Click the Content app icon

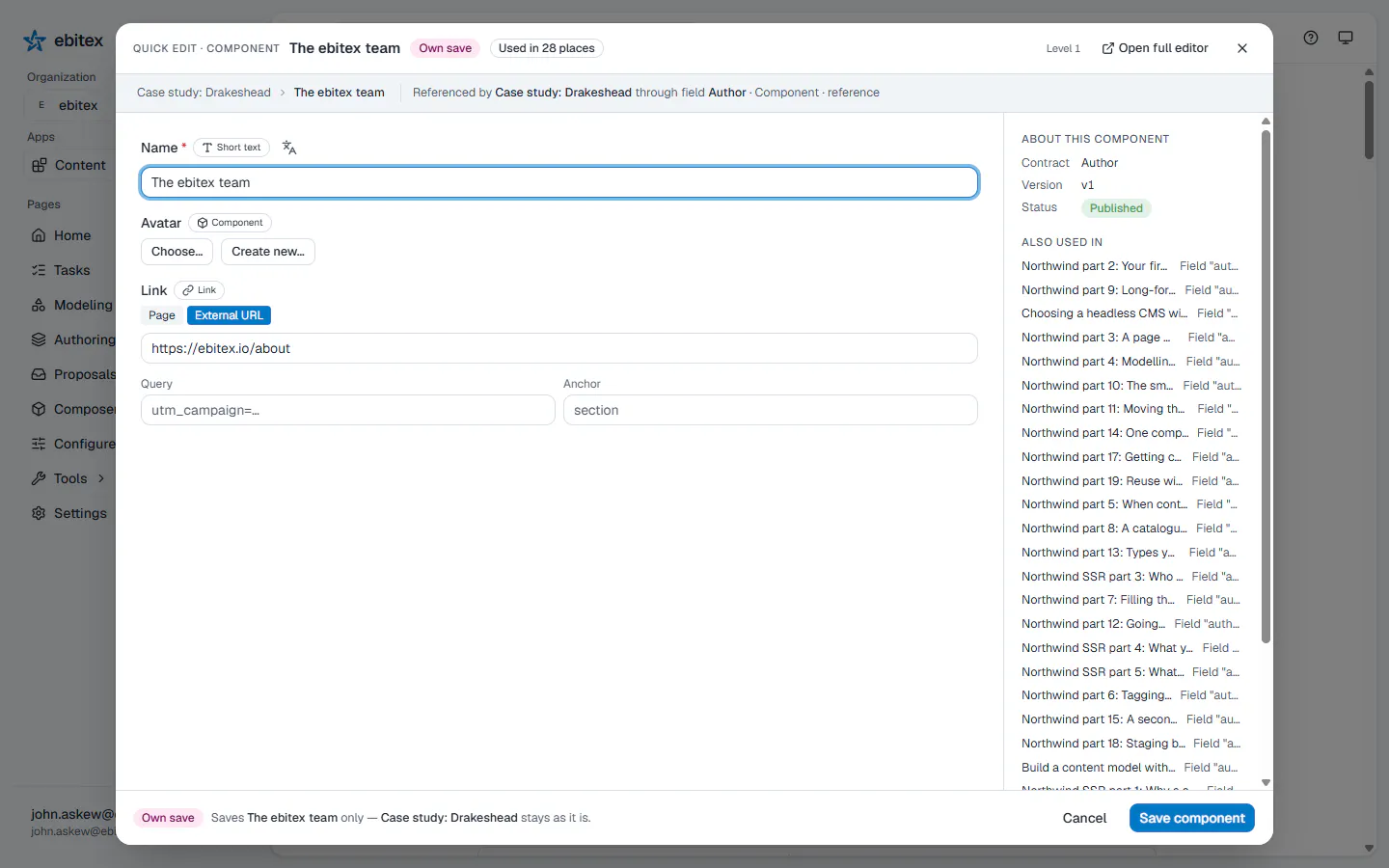click(40, 165)
